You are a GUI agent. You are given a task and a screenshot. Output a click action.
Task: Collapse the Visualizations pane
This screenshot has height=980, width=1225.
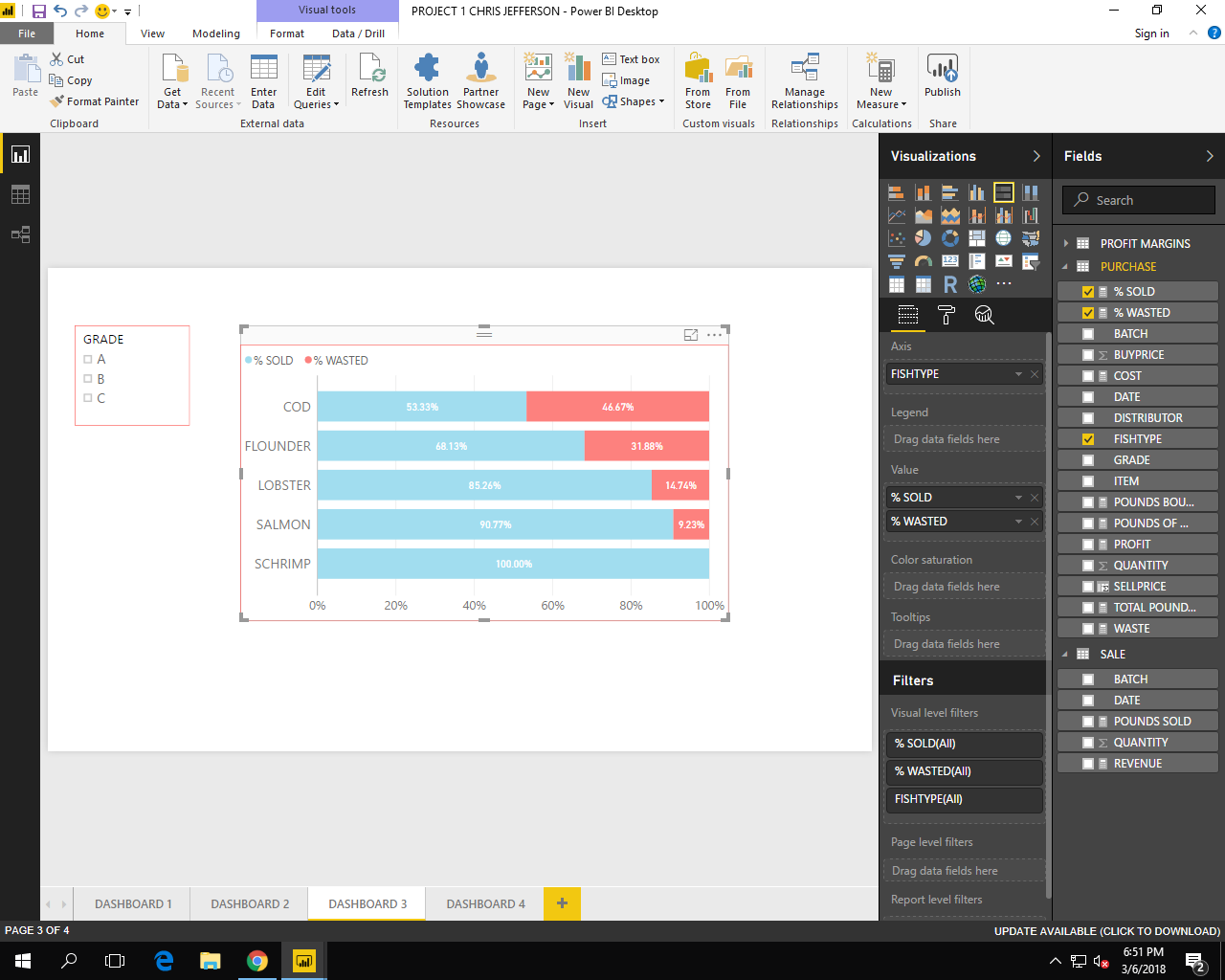pos(1036,156)
